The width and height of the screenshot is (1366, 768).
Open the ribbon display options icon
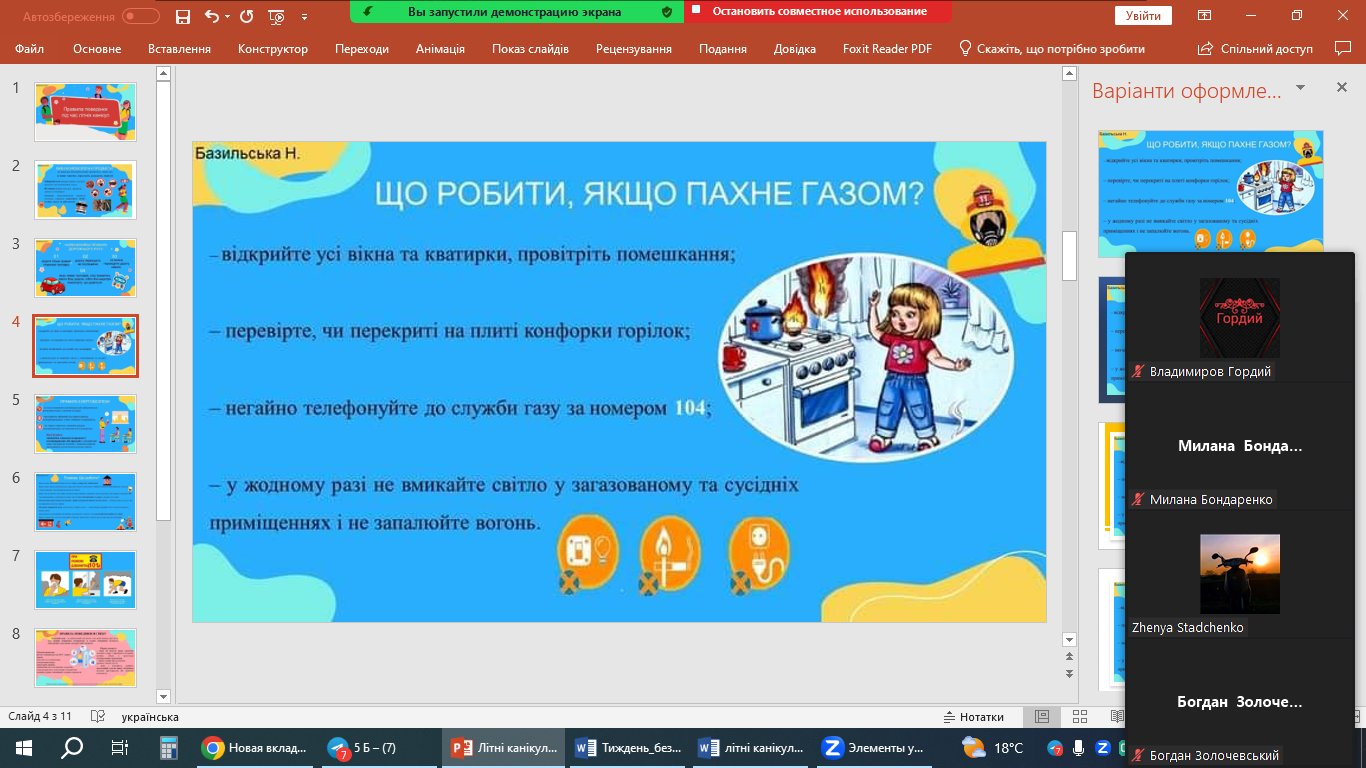(1205, 16)
